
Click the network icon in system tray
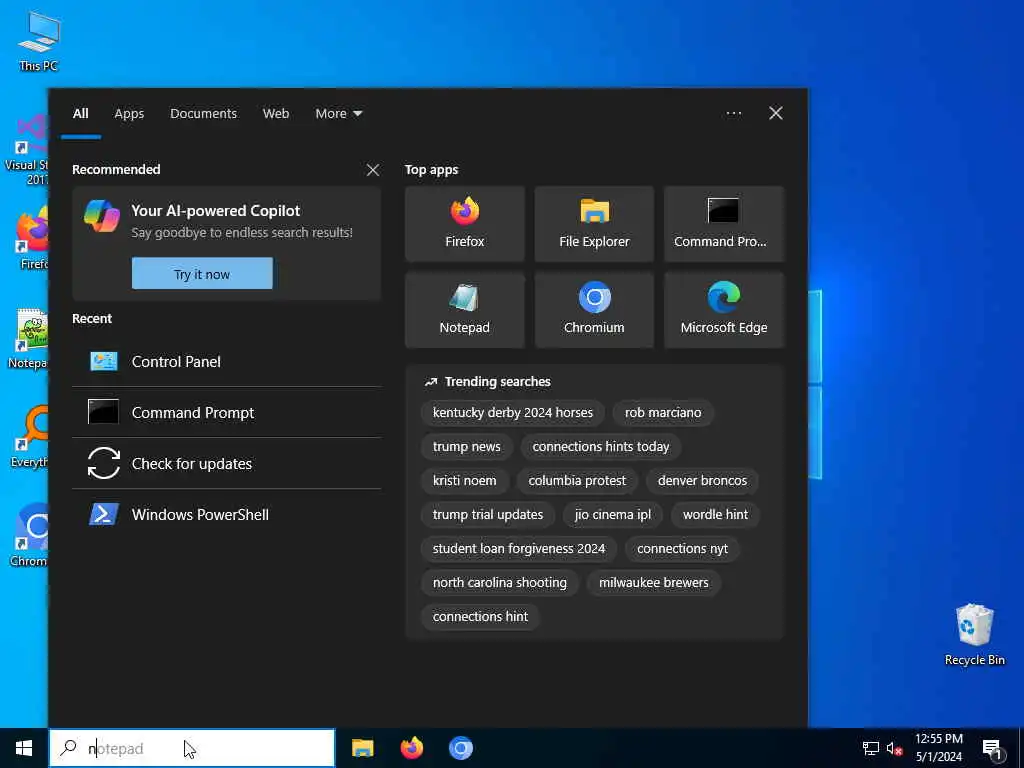click(871, 748)
